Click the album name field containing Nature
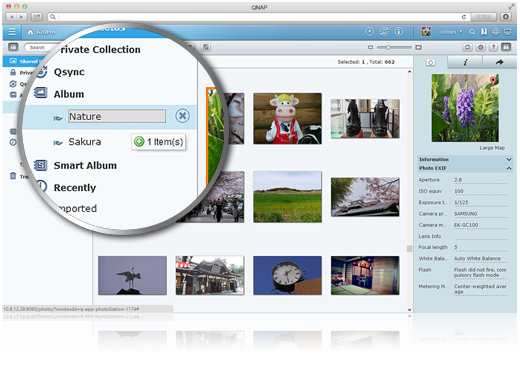Screen dimensions: 520x380 pyautogui.click(x=117, y=116)
